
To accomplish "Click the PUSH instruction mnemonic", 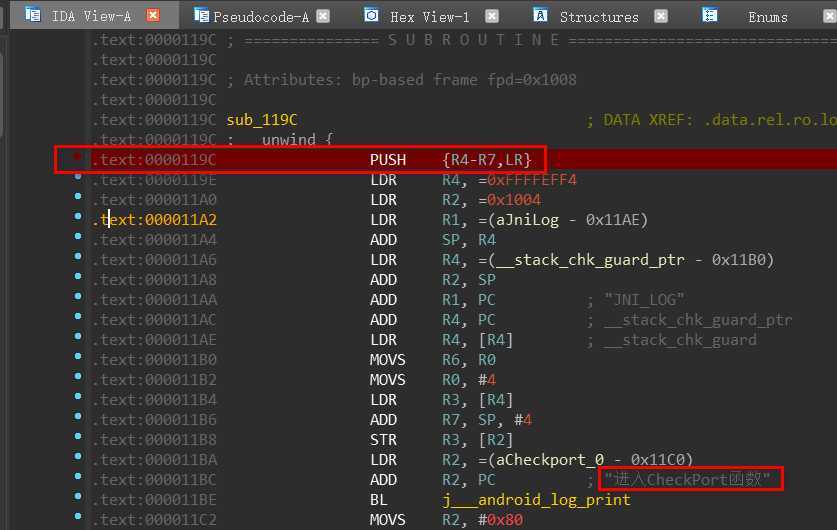I will 388,160.
